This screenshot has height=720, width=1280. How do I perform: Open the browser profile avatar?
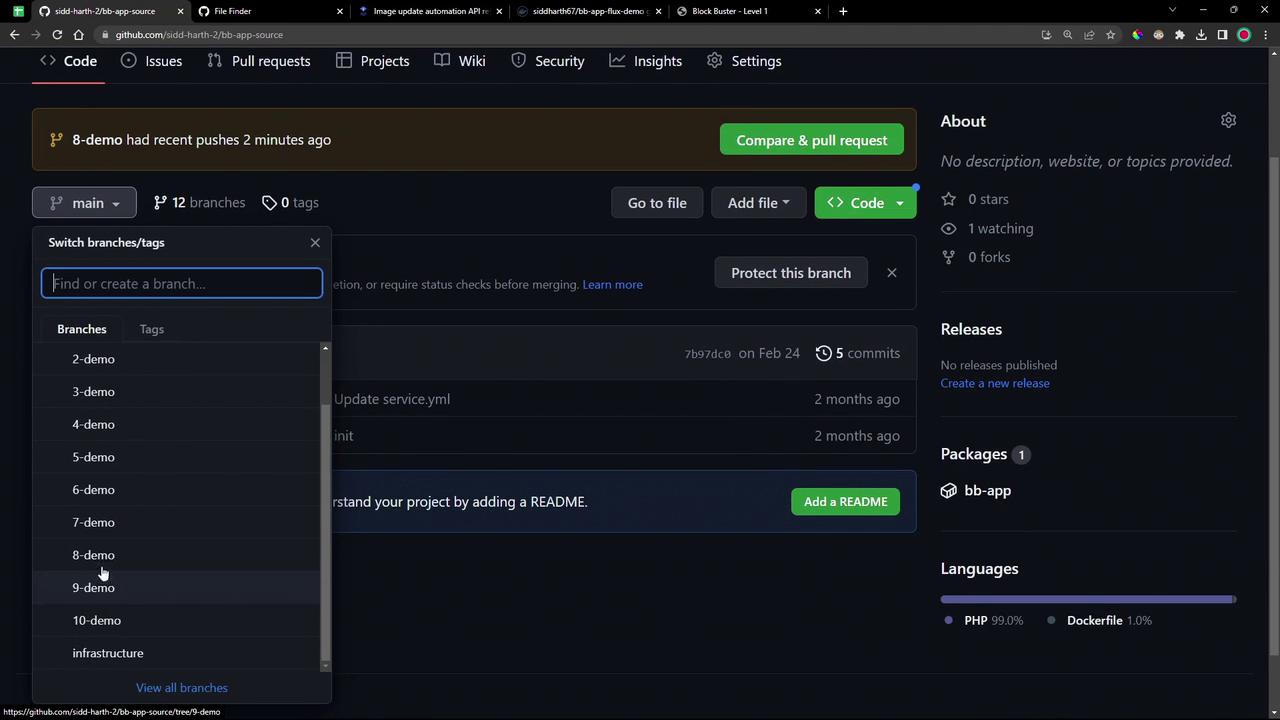(x=1244, y=35)
